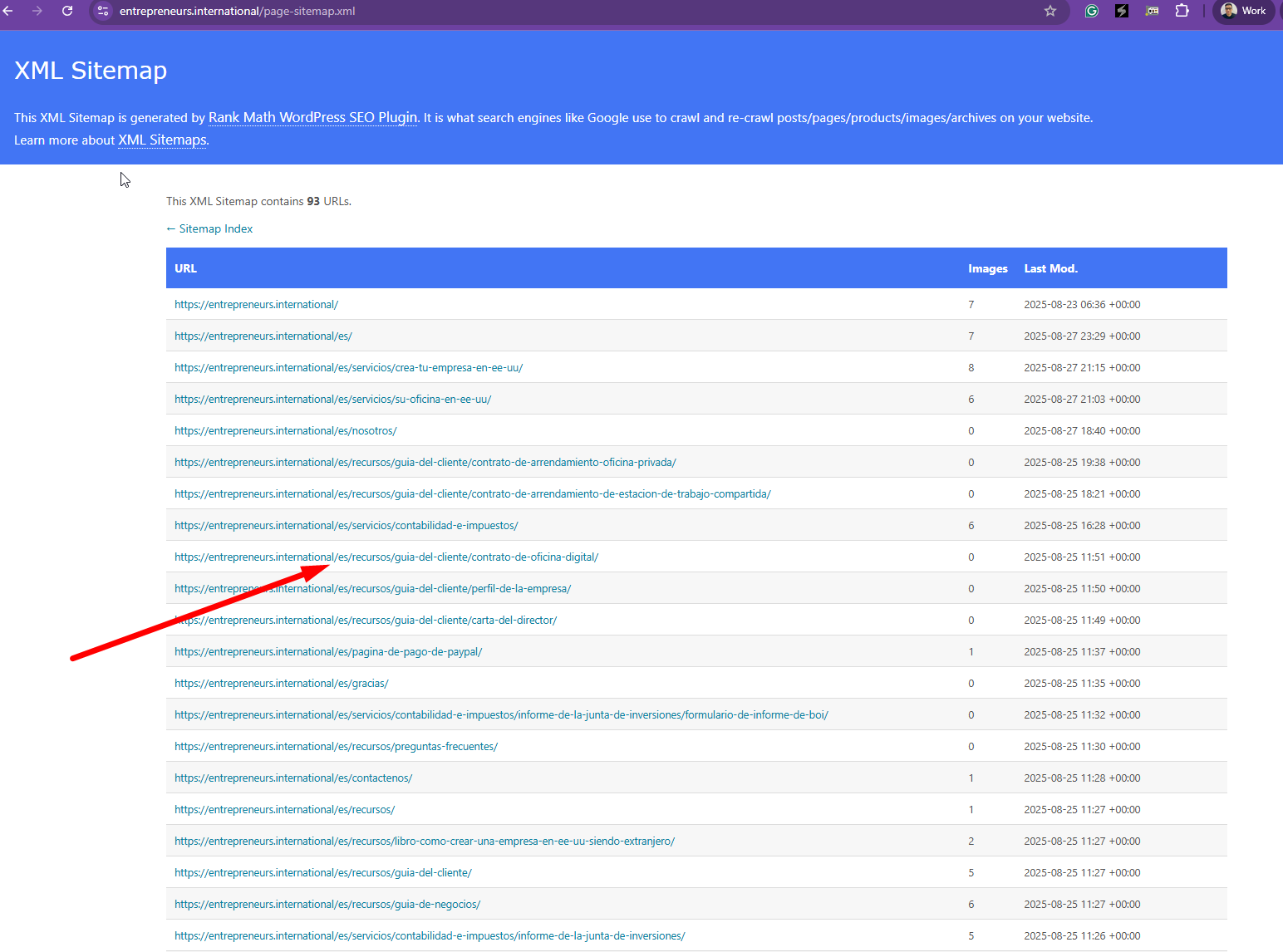The image size is (1283, 952).
Task: Sort by the Images column header
Action: coord(987,268)
